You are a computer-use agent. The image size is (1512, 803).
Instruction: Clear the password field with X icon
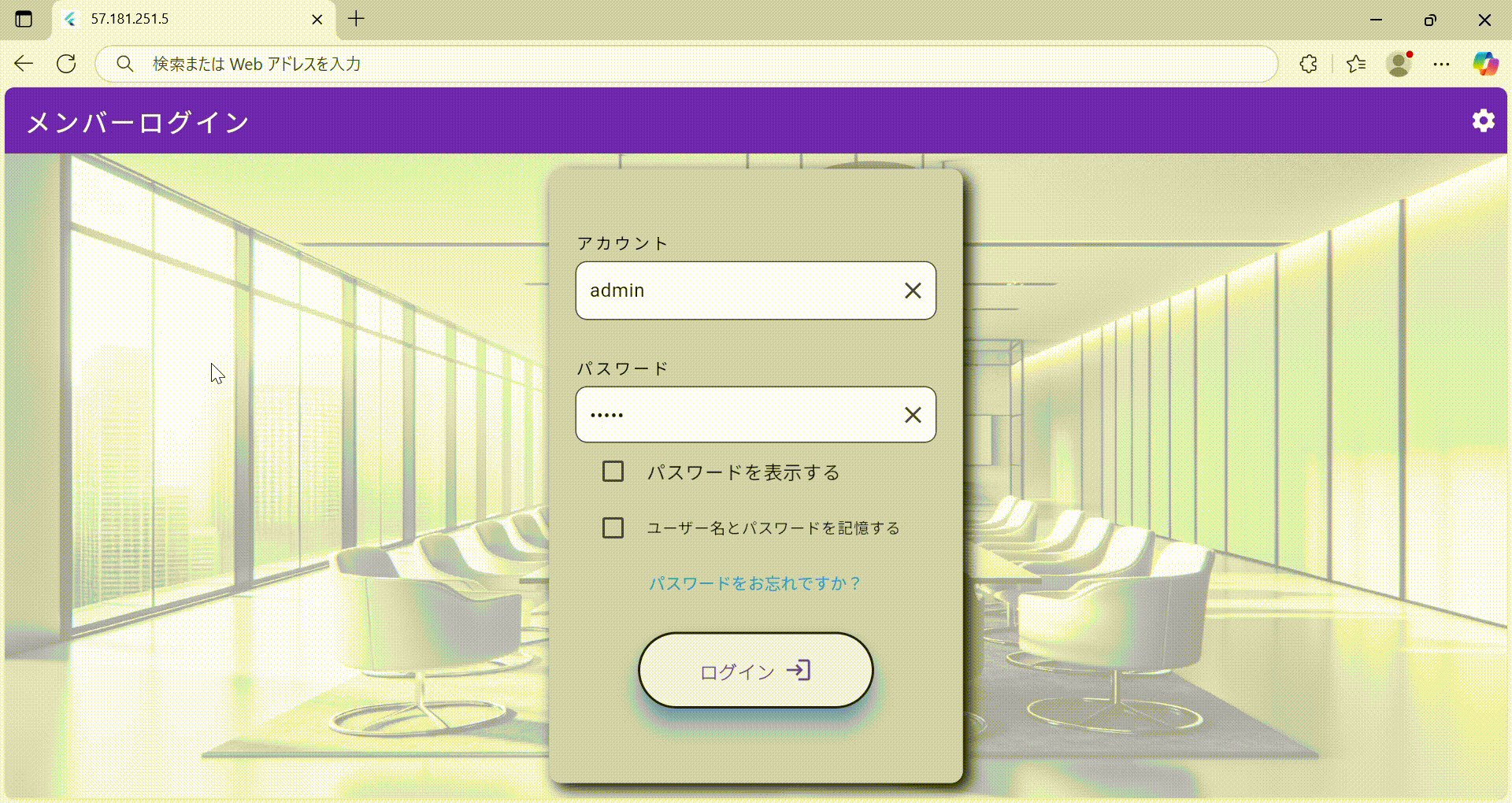913,415
